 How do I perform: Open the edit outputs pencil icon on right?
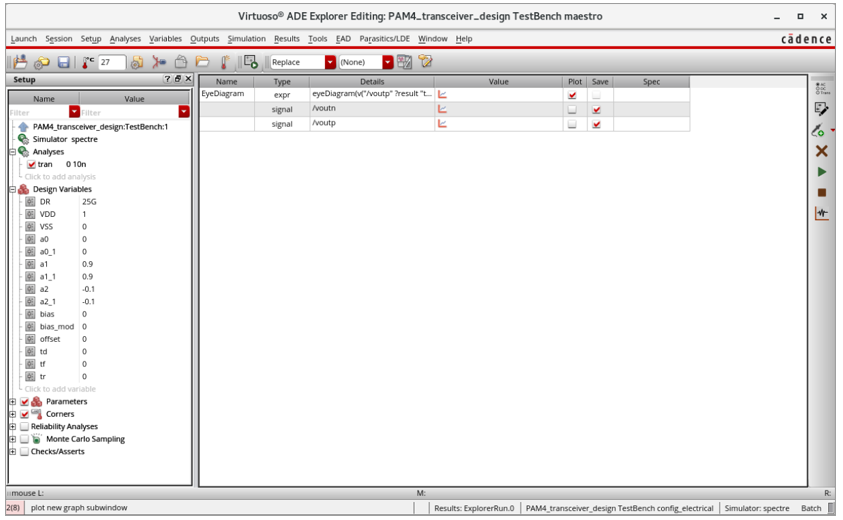click(821, 109)
